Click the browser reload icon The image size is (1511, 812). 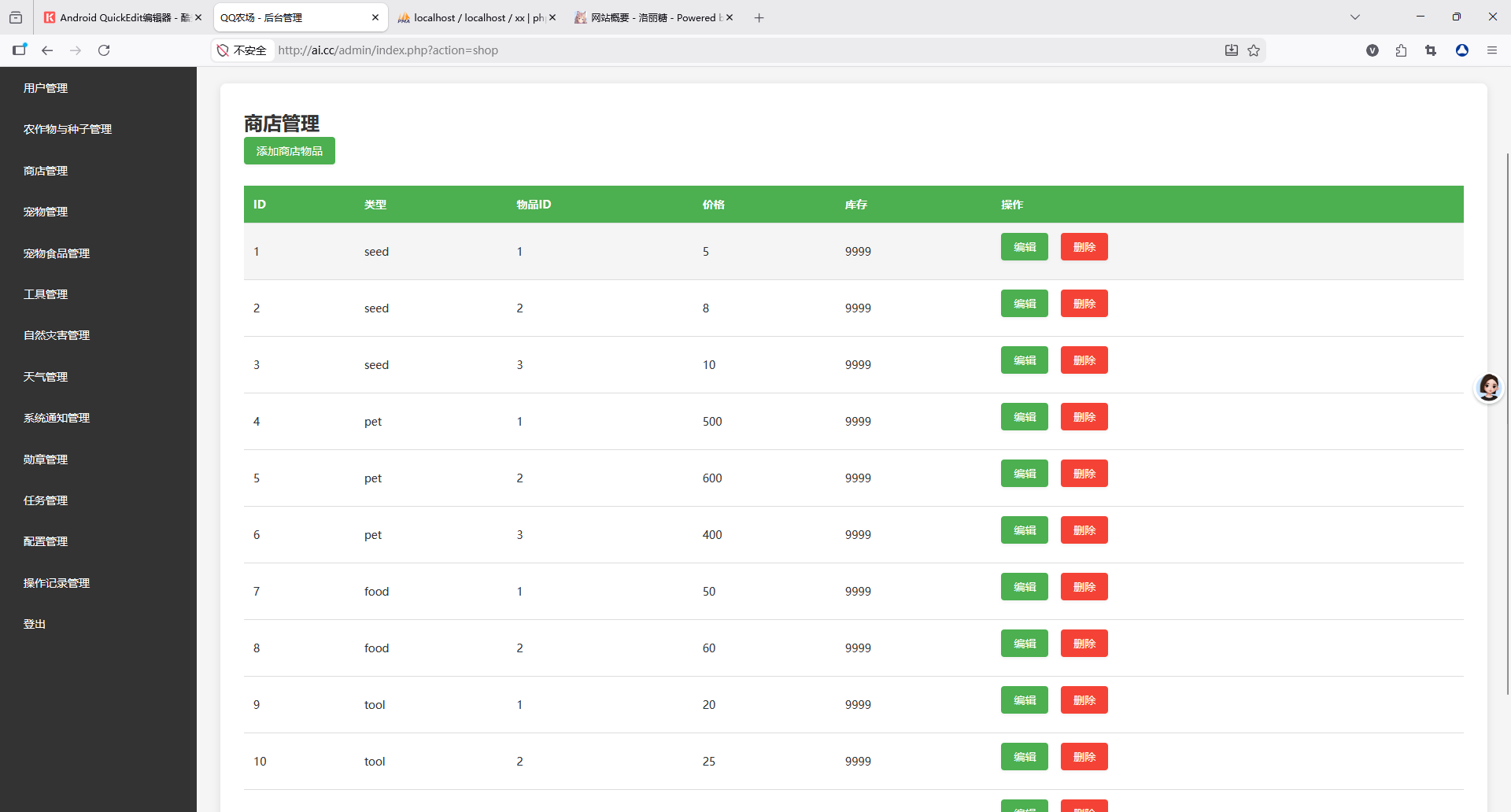click(x=104, y=50)
